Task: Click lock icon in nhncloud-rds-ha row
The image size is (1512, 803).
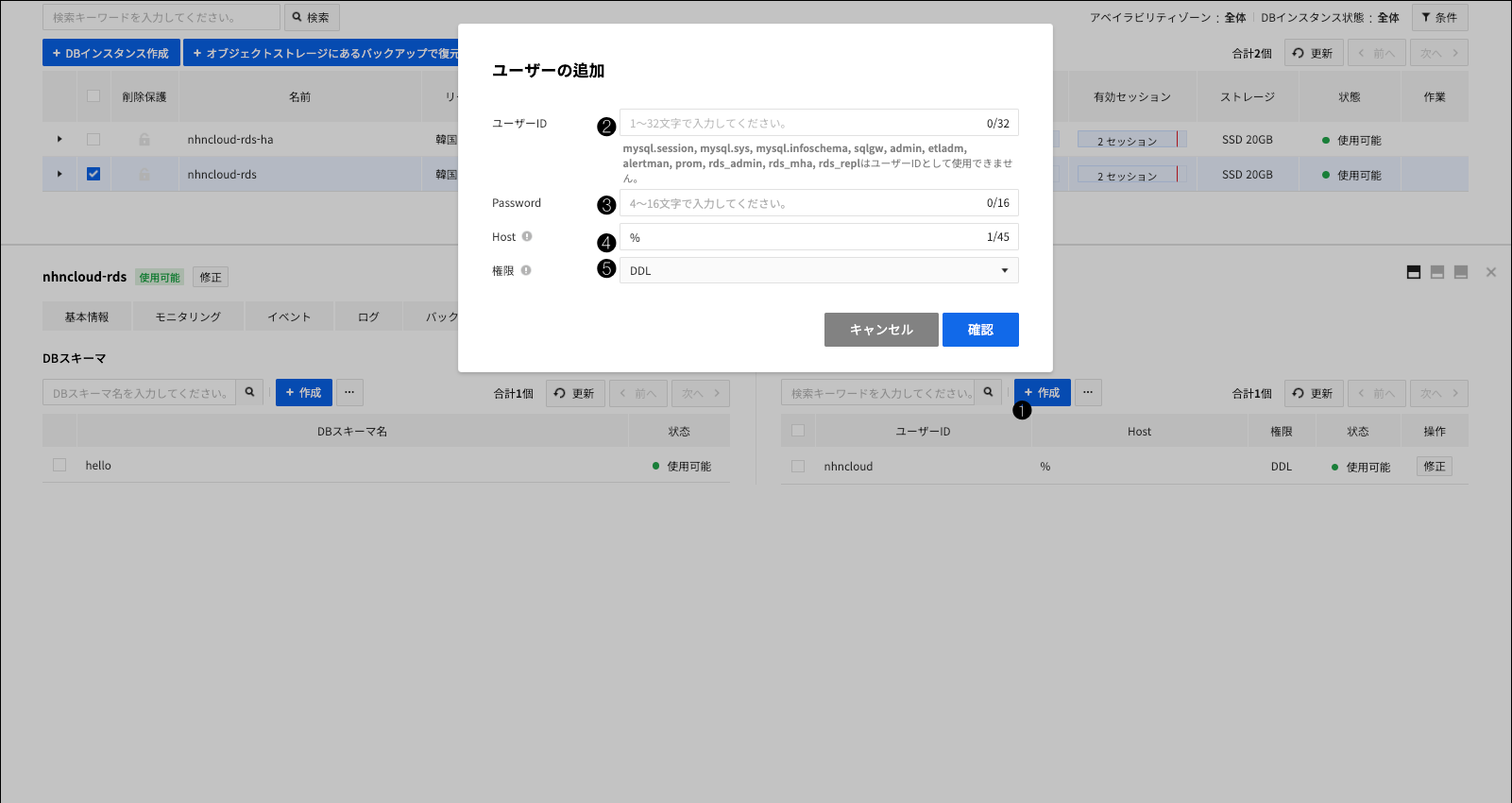Action: (x=144, y=139)
